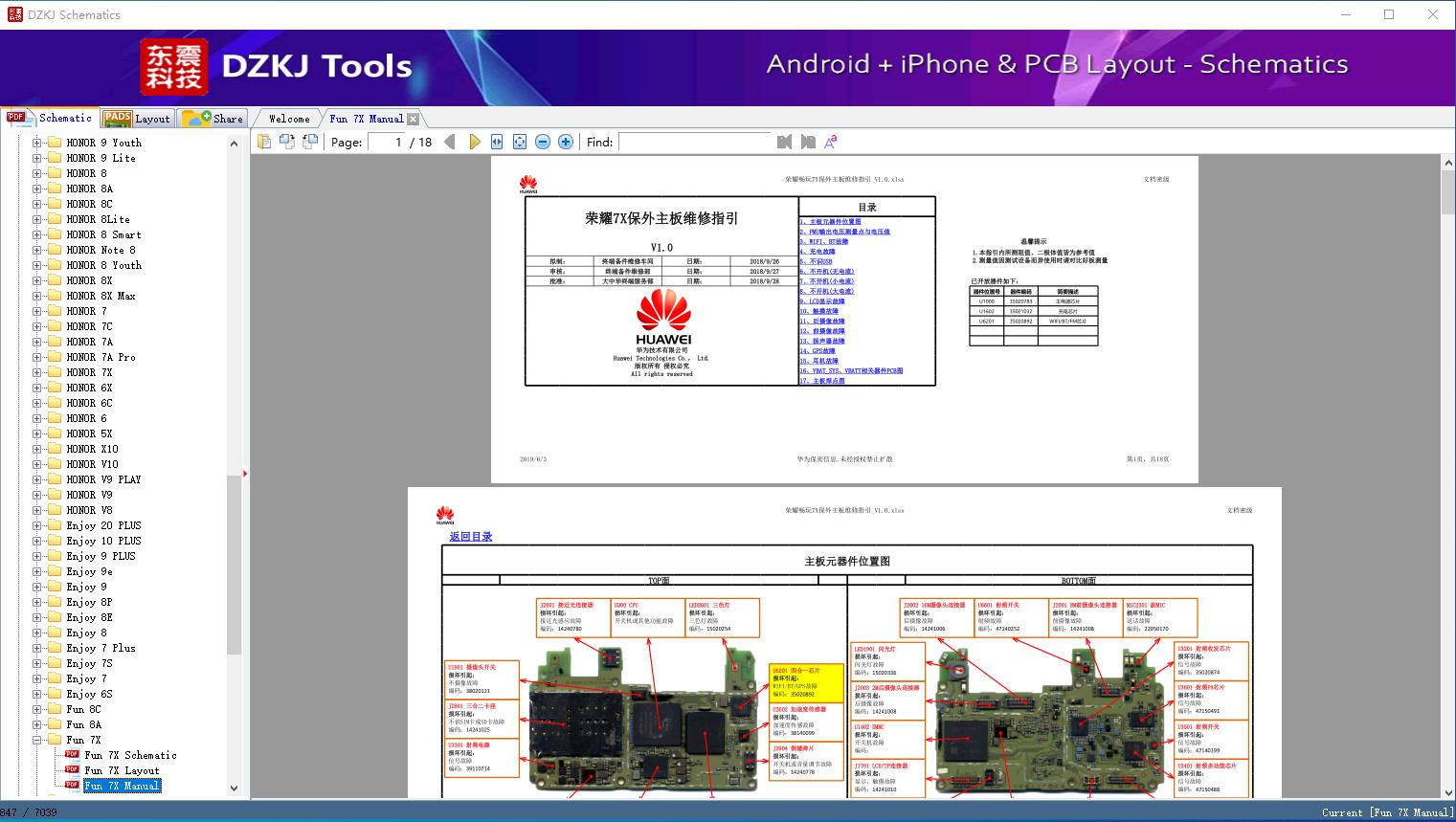Click the DZKJ red logo in the banner
Viewport: 1456px width, 822px height.
coord(176,67)
